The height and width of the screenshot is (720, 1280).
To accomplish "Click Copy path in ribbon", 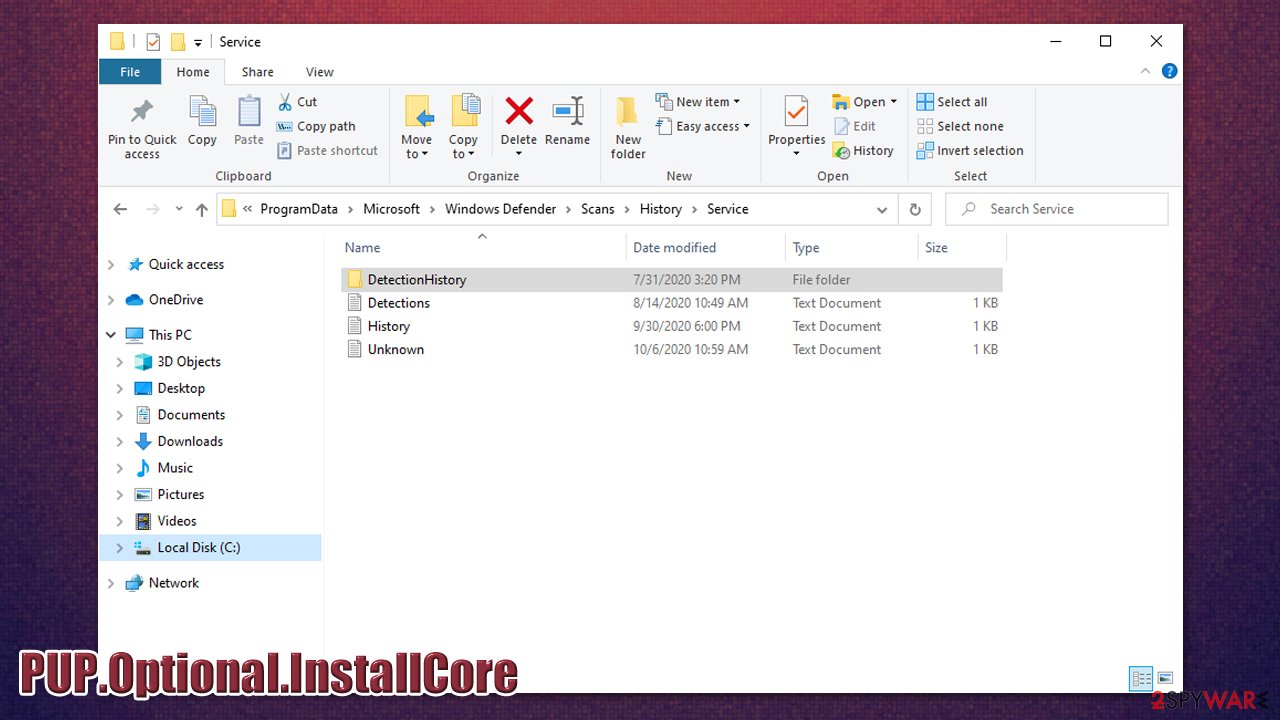I will [x=316, y=127].
